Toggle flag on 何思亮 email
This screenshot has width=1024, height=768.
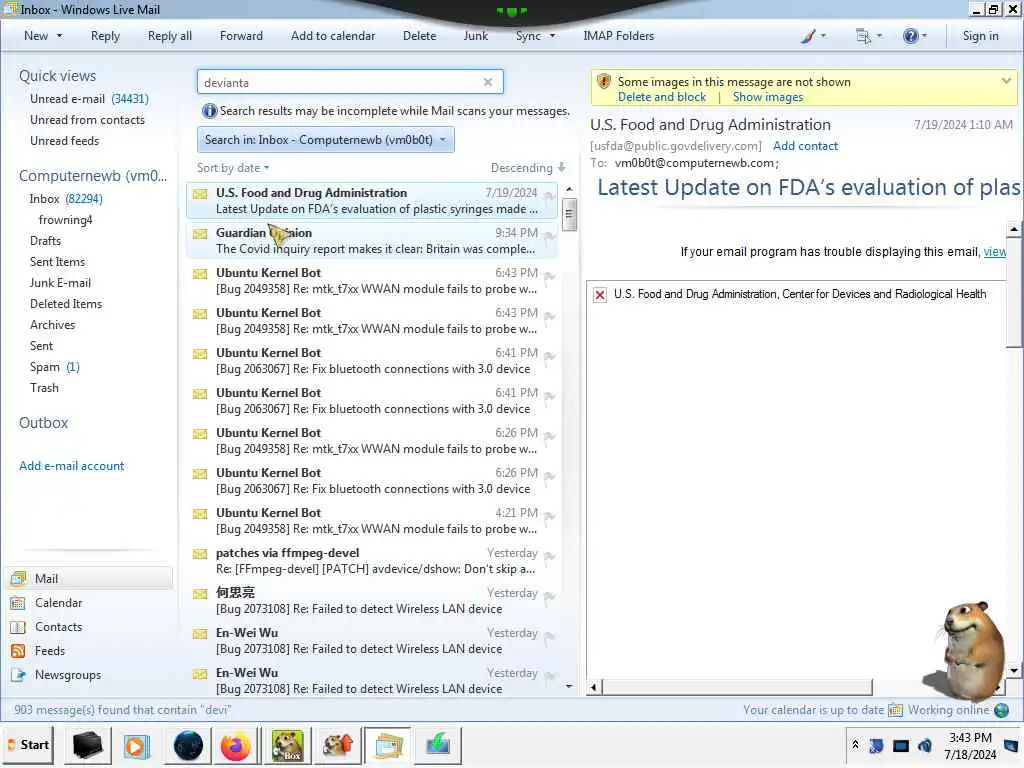[549, 596]
